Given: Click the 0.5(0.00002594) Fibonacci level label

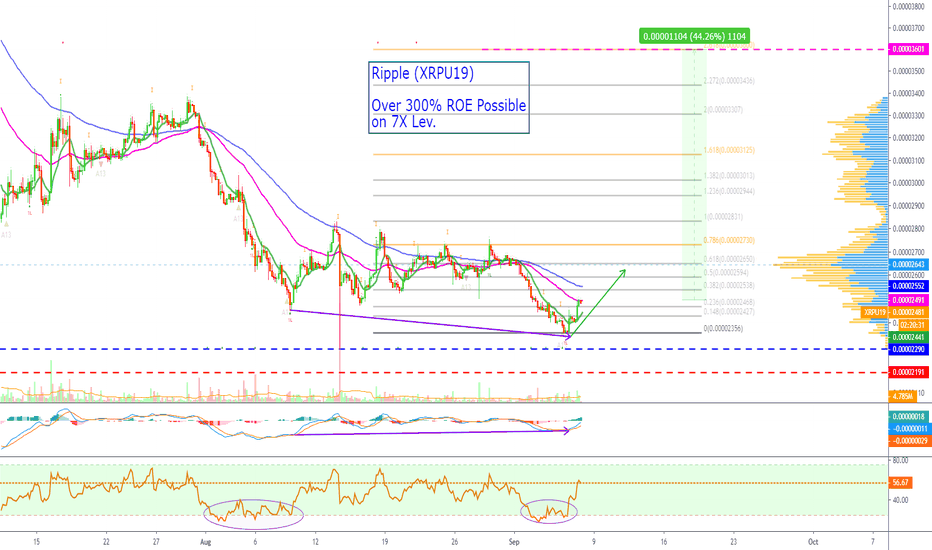Looking at the screenshot, I should click(726, 272).
